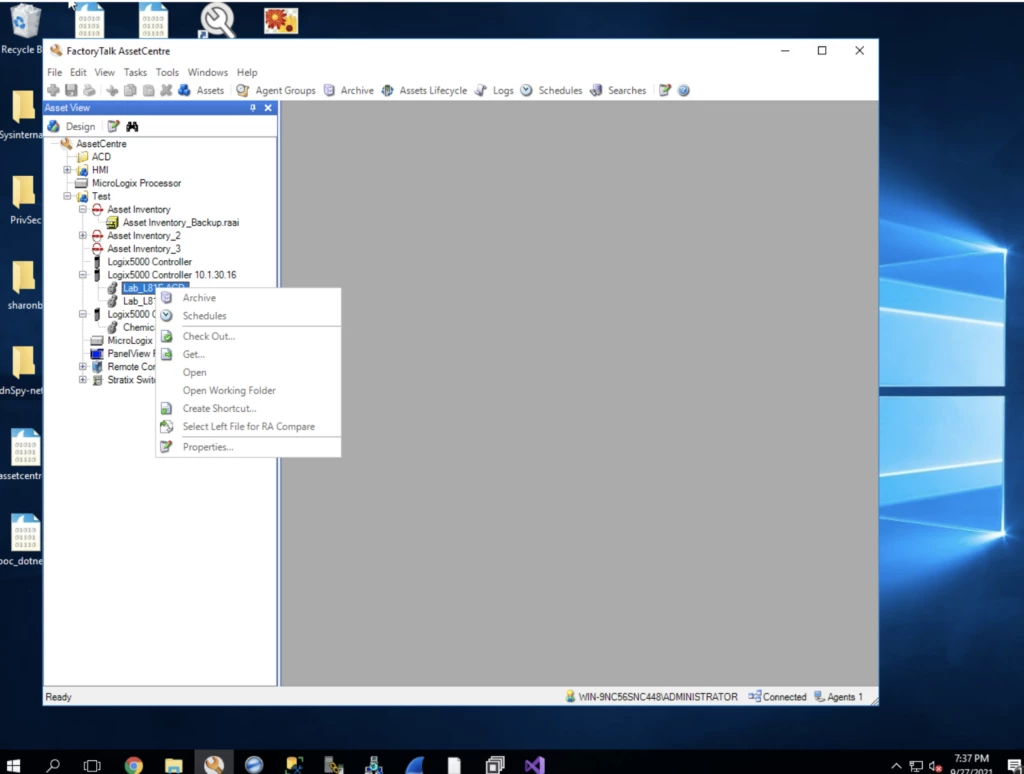Click the Schedules clock toolbar icon
Screen dimensions: 1024x774
[x=527, y=90]
